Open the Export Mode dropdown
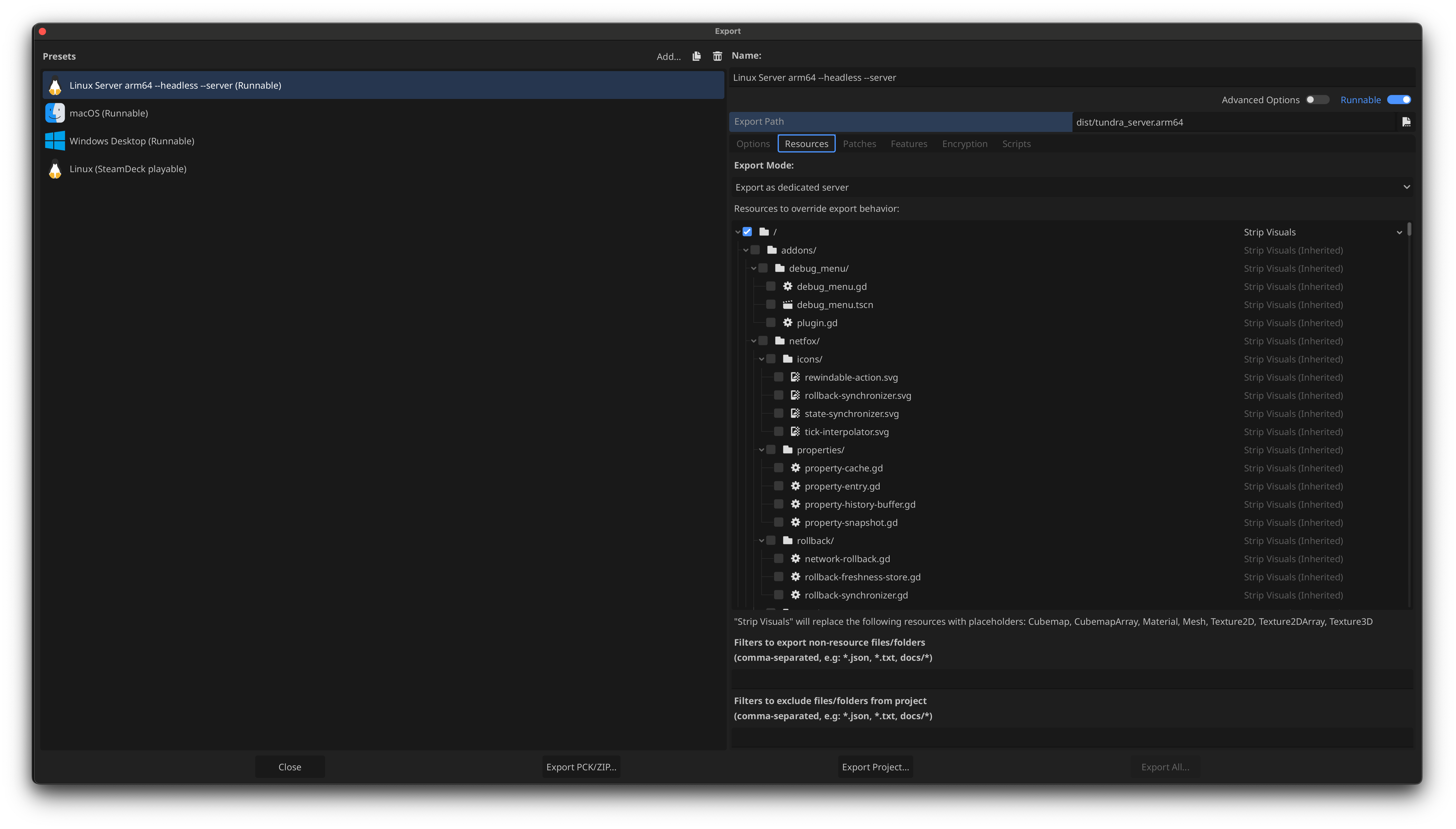 click(1072, 187)
